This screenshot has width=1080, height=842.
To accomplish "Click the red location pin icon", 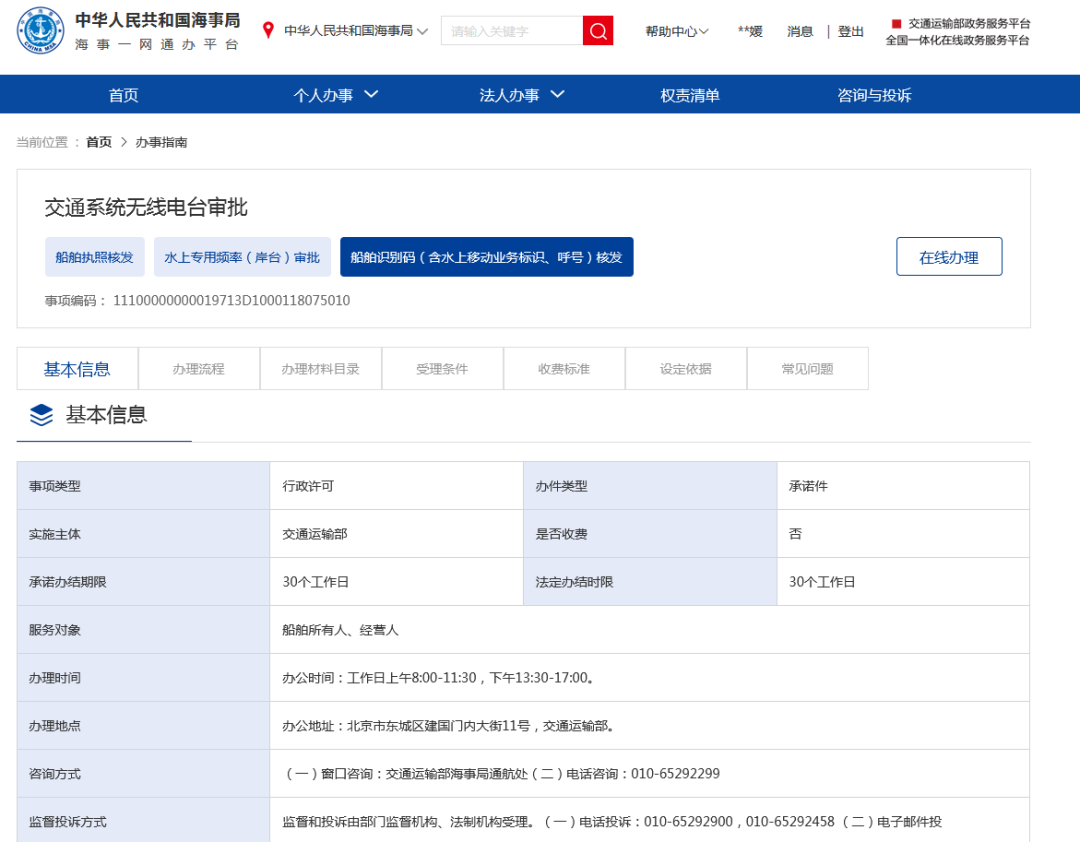I will 268,30.
